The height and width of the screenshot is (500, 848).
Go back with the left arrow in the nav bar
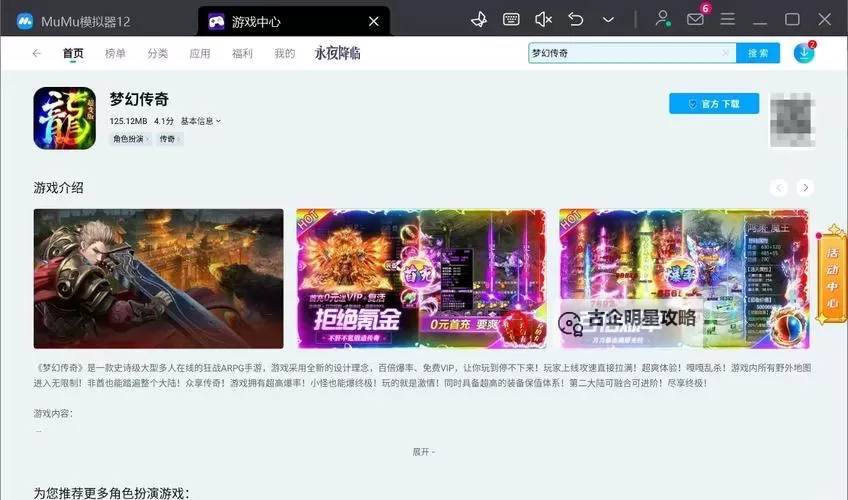coord(36,53)
